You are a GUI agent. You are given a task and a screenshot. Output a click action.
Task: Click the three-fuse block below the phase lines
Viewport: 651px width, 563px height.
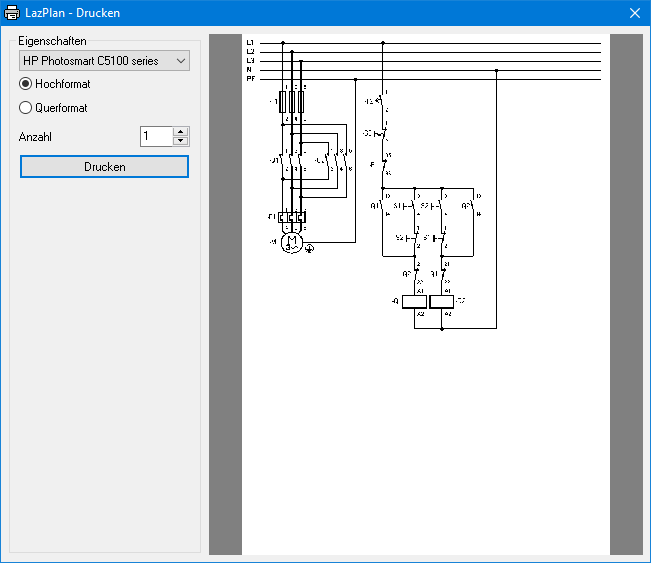coord(292,102)
